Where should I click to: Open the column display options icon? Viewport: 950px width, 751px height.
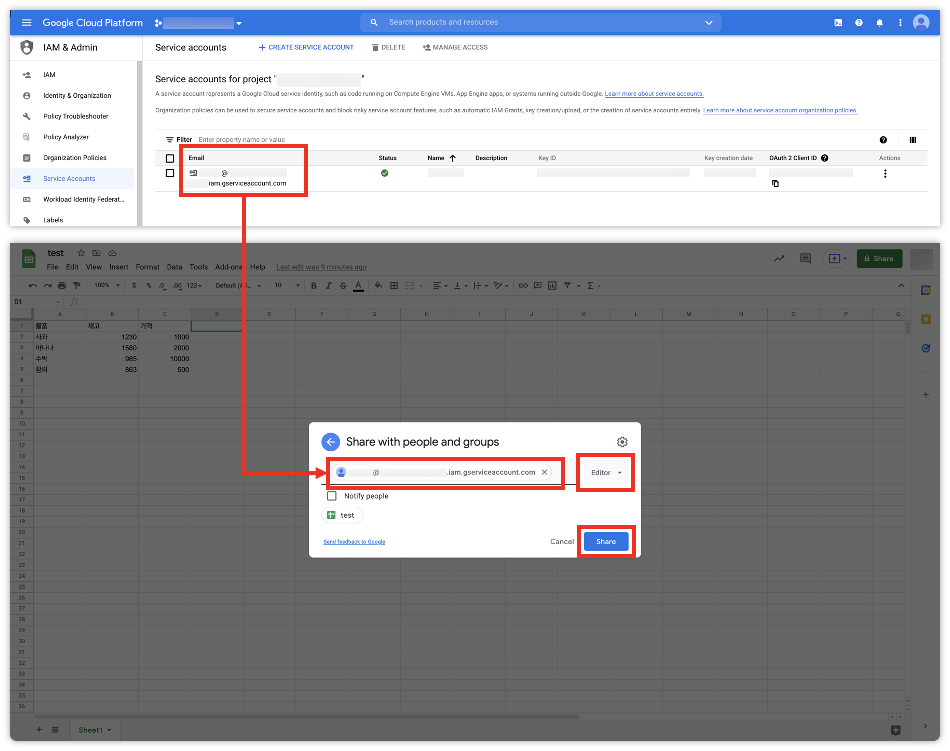coord(912,140)
